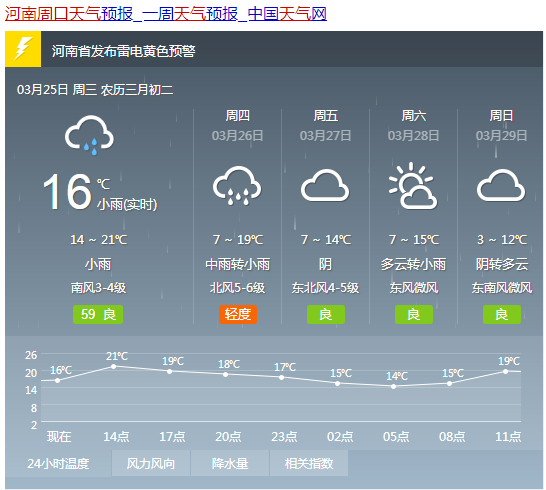Switch to the 风力风向 tab
The width and height of the screenshot is (546, 490).
151,463
